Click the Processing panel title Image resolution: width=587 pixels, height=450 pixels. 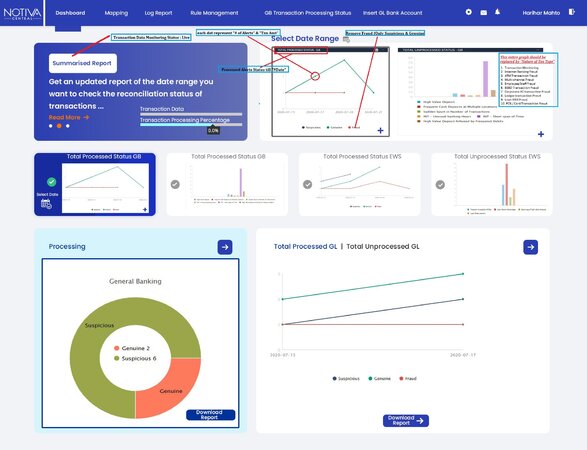67,247
